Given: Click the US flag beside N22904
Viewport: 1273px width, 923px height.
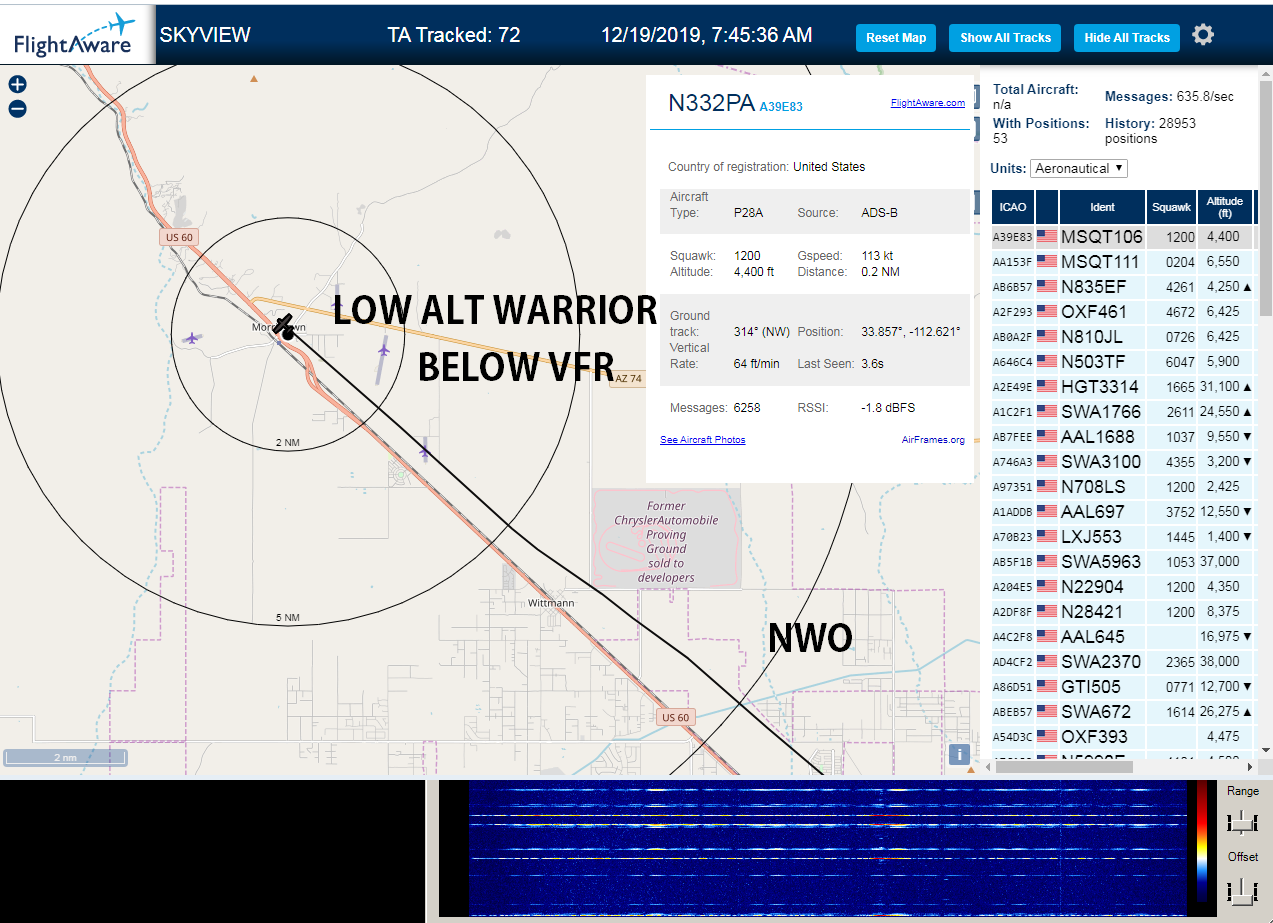Looking at the screenshot, I should click(1047, 587).
